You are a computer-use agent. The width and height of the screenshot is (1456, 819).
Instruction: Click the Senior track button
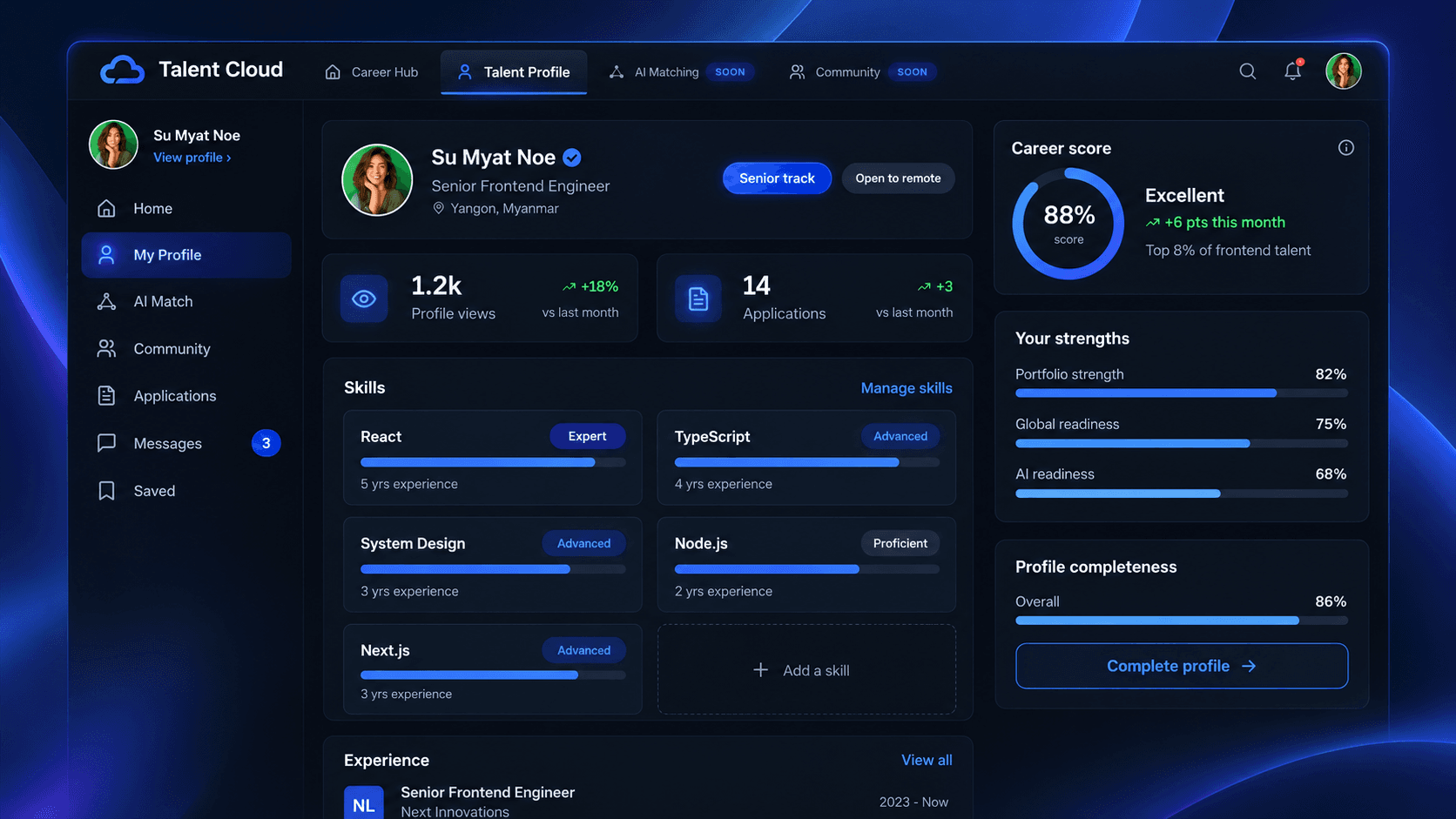777,178
